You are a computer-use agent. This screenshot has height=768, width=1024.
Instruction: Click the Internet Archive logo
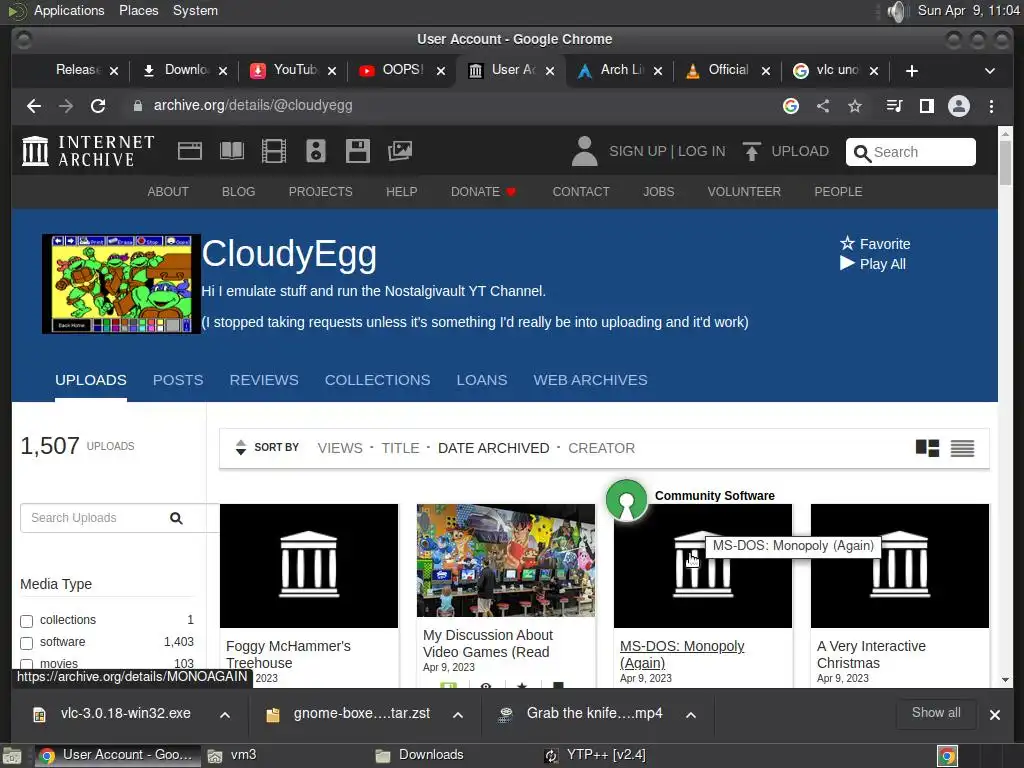click(x=88, y=151)
